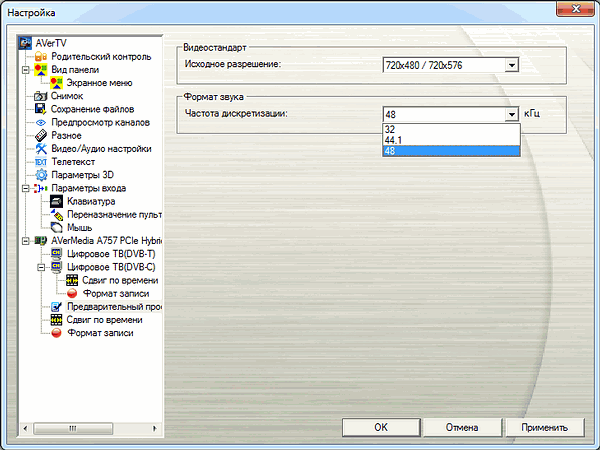The height and width of the screenshot is (450, 600).
Task: Select Цифровое ТВ(DVB-T) tree item
Action: coord(111,254)
